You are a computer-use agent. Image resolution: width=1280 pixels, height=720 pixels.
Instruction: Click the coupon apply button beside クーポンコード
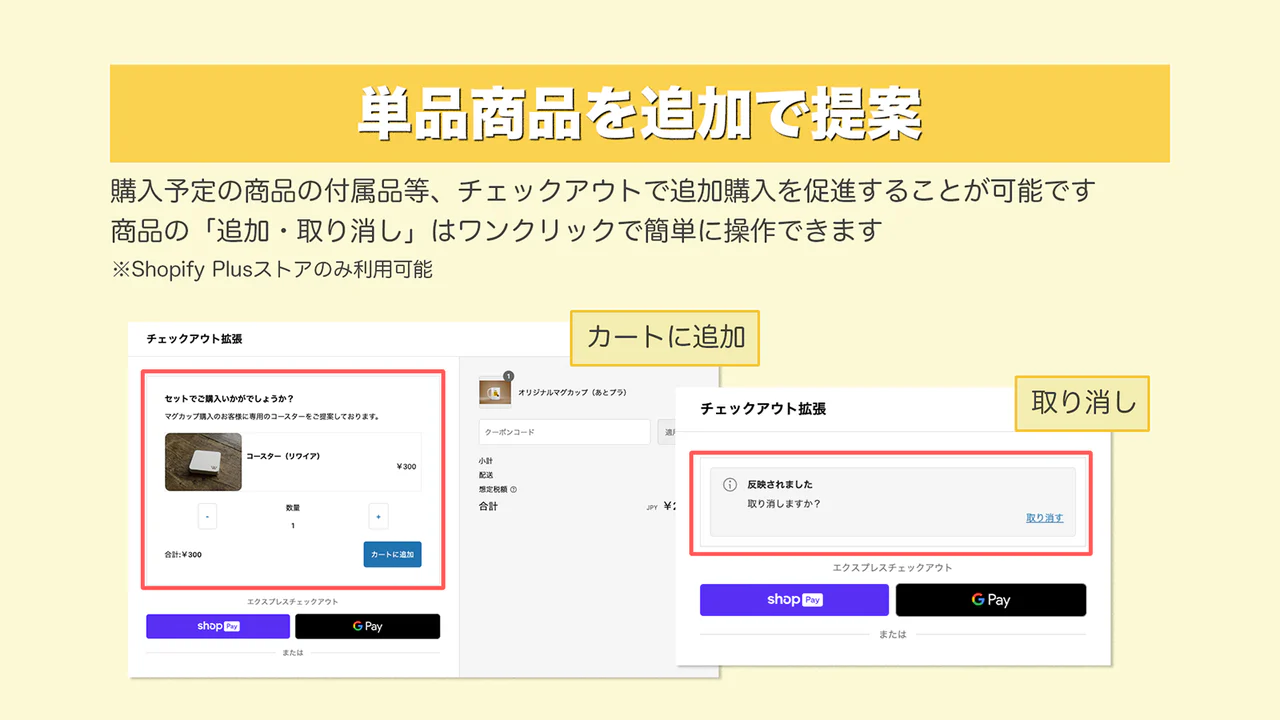point(667,432)
